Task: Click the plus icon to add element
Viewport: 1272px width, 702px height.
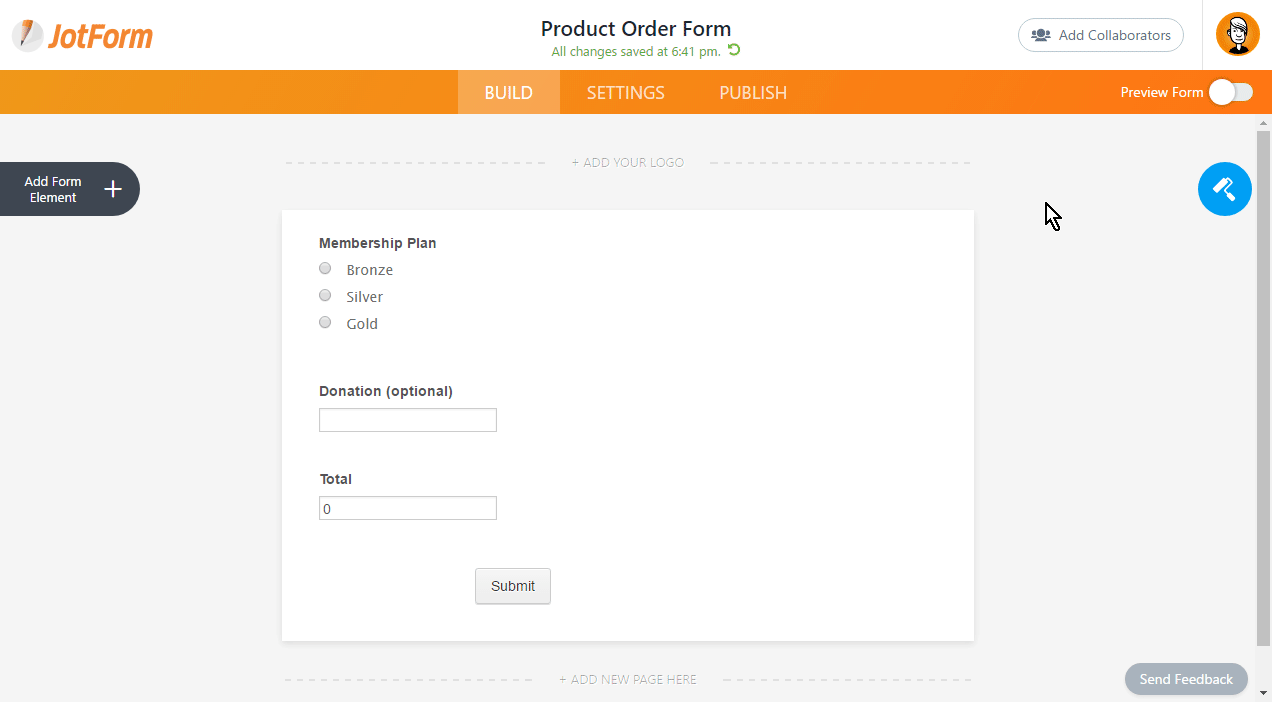Action: pos(113,189)
